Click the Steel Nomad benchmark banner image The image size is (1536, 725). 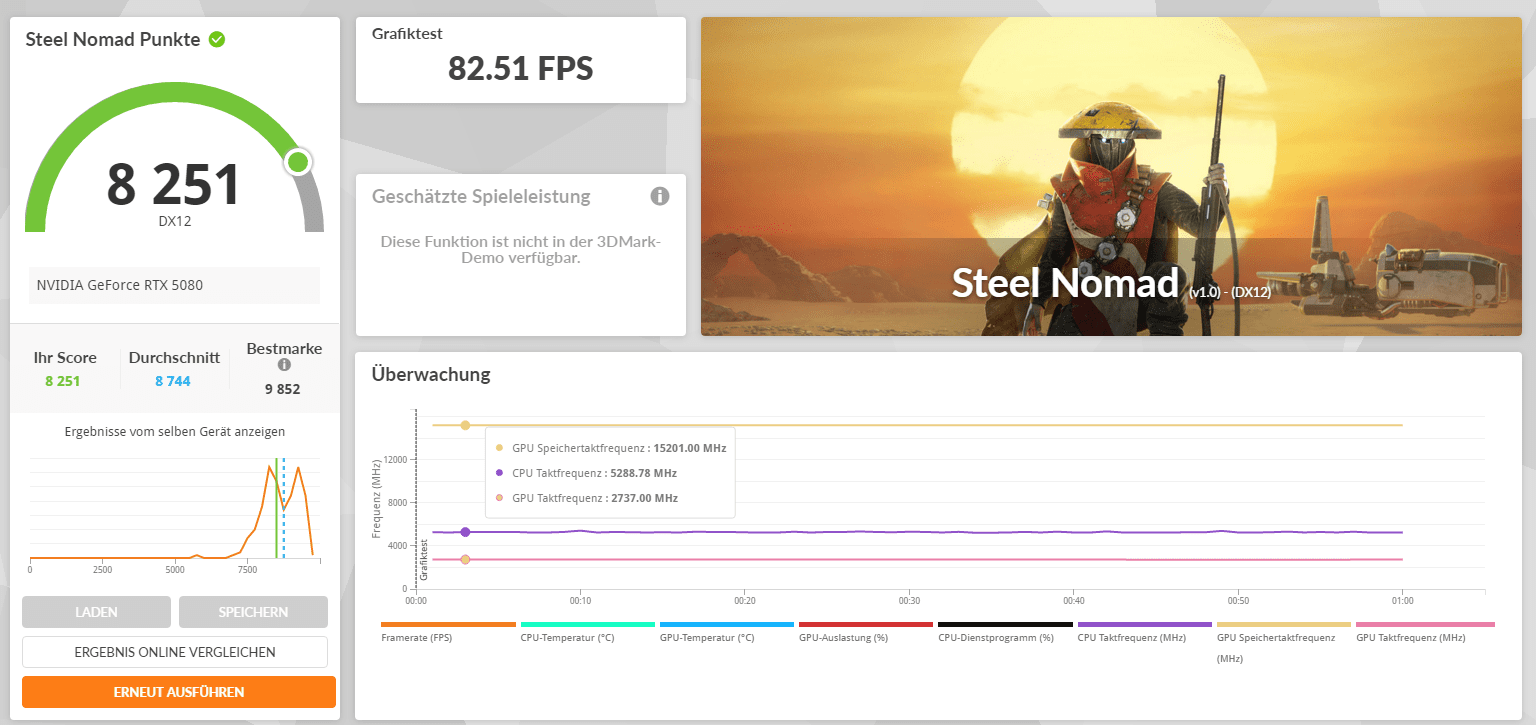click(x=1111, y=175)
